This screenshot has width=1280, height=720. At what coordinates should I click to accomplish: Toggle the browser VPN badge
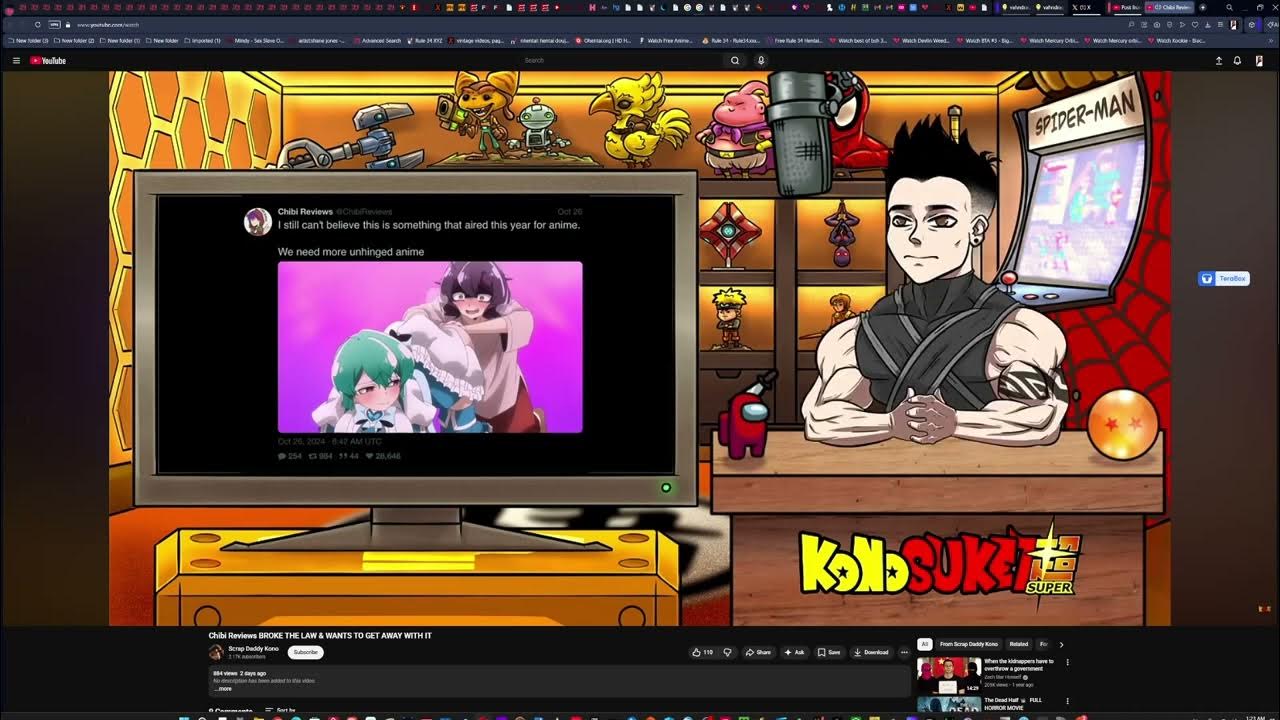pos(56,24)
